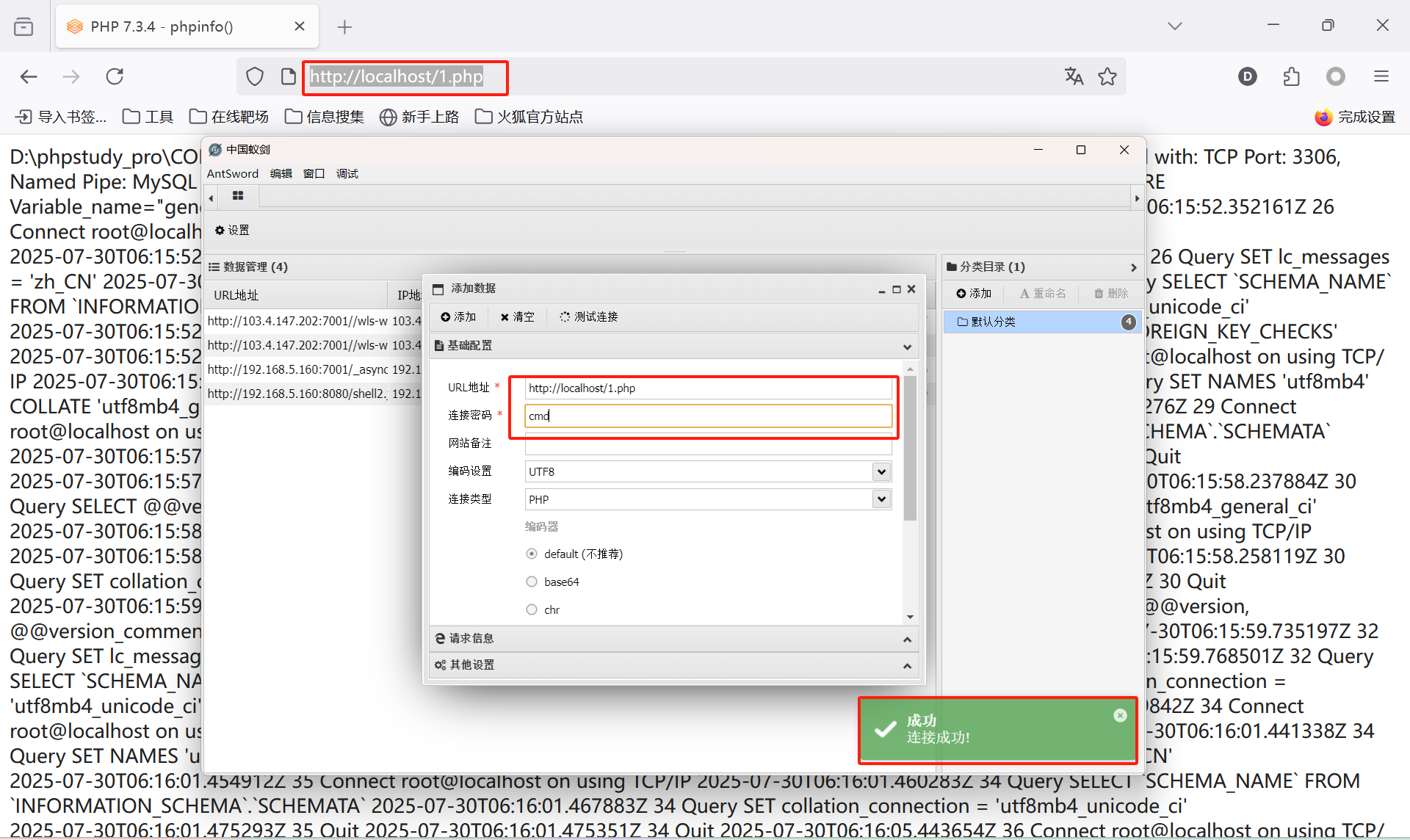Open the Firefox view icon at top left

tap(23, 27)
